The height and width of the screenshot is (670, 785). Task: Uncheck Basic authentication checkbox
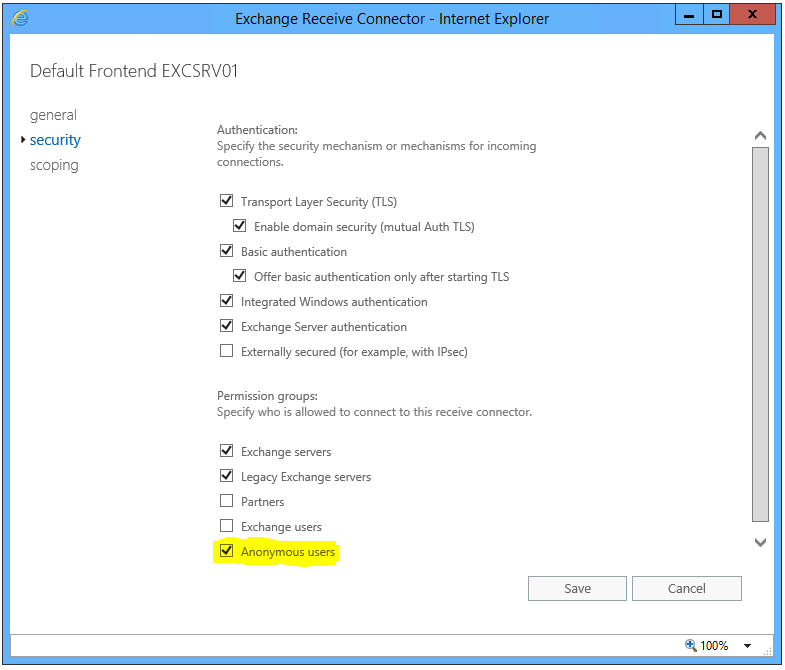point(226,250)
